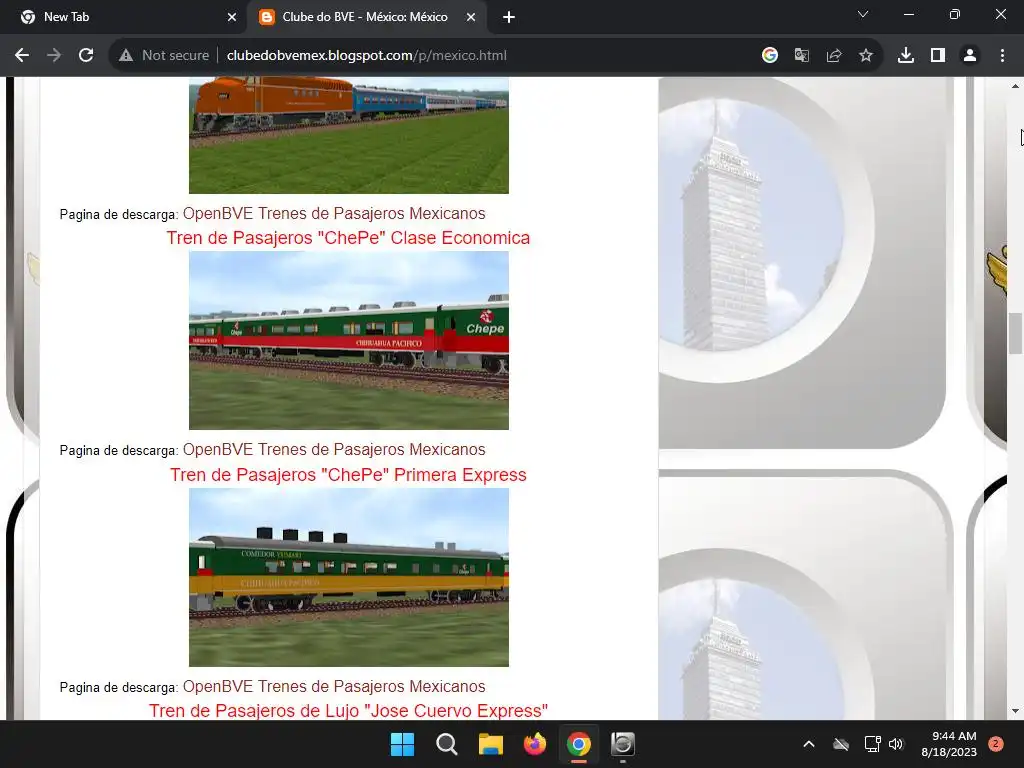Click the cloud sync tray icon
Image resolution: width=1024 pixels, height=768 pixels.
(x=841, y=744)
